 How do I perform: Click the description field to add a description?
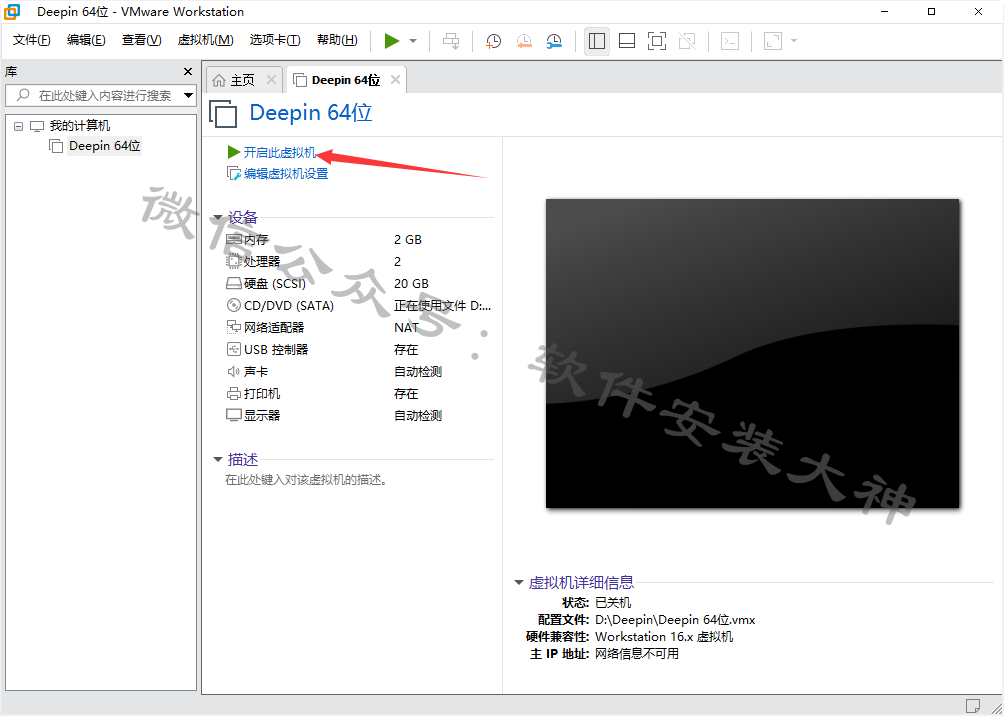point(307,480)
